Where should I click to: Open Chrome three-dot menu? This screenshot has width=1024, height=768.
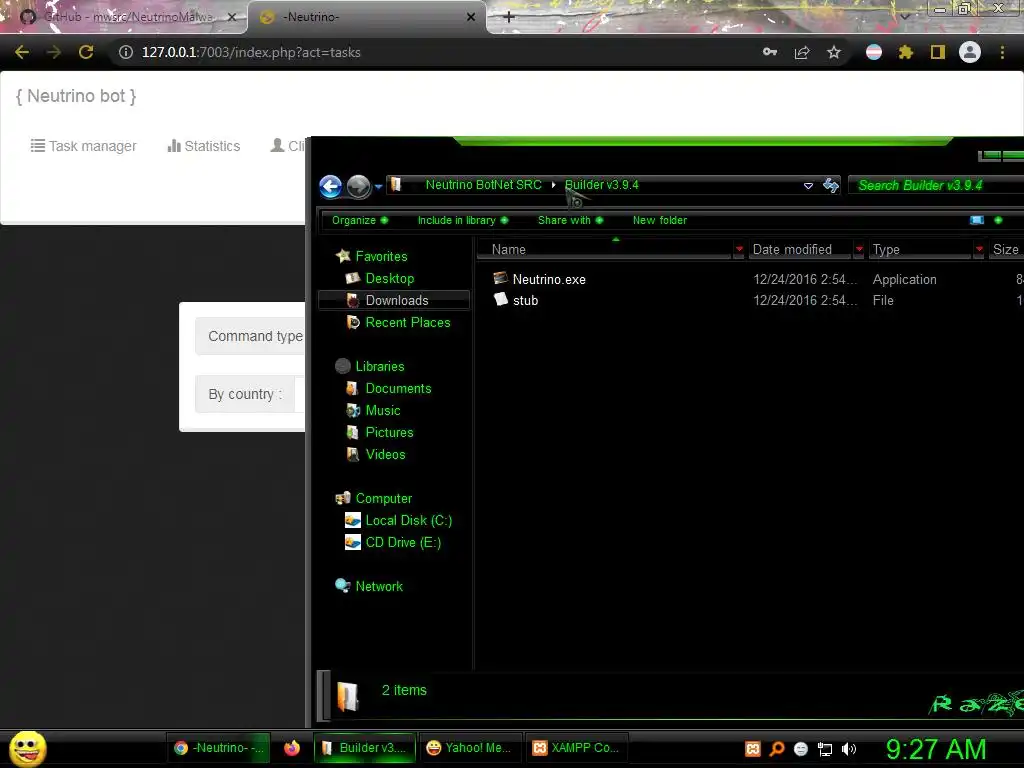tap(1002, 52)
